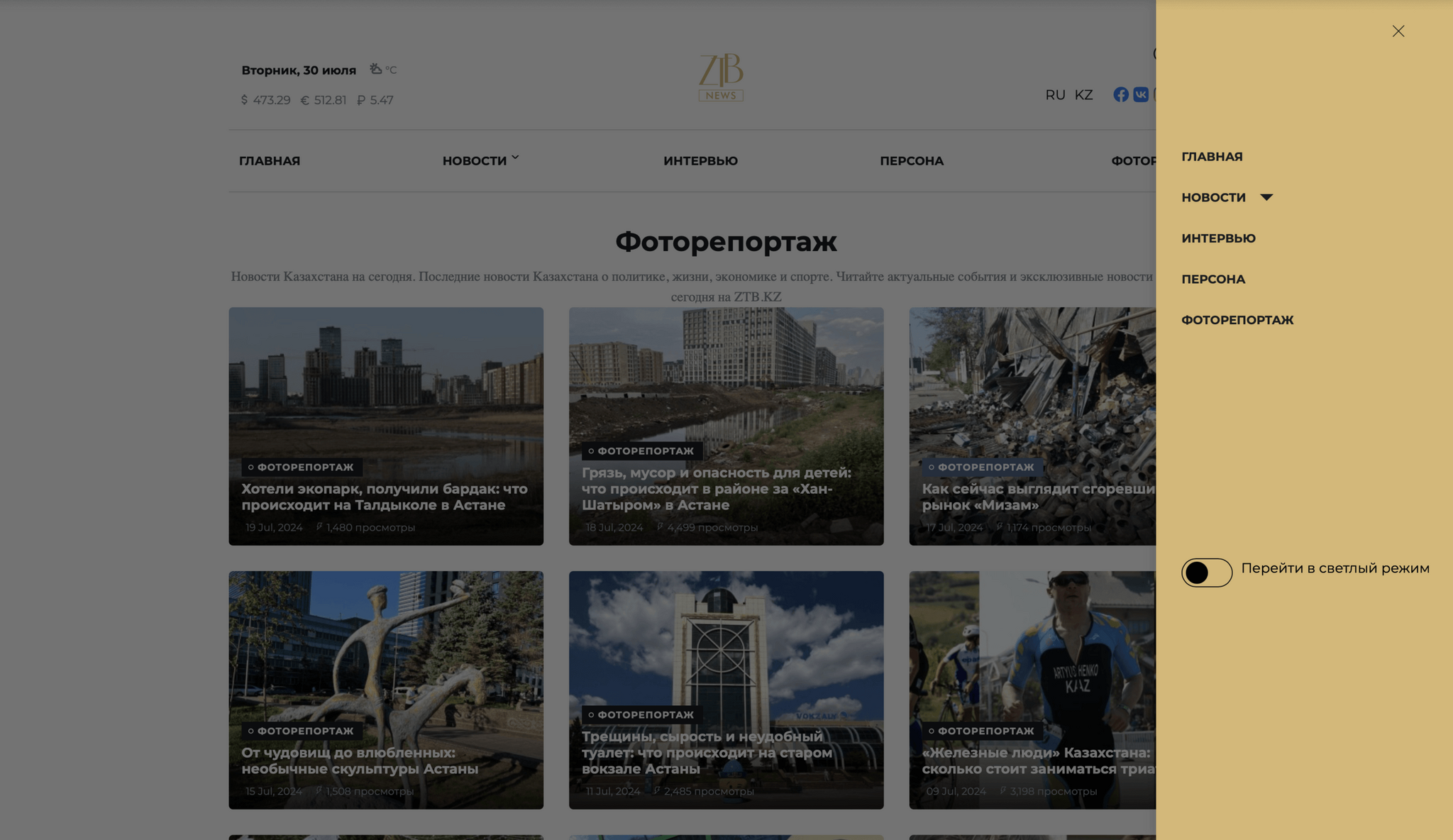Expand the НОВОСТИ chevron in the top navigation
Viewport: 1453px width, 840px height.
pos(515,157)
